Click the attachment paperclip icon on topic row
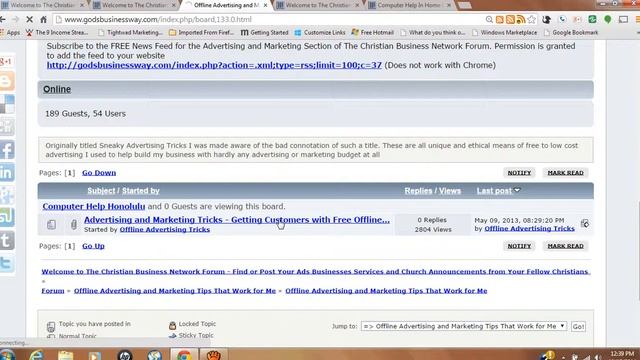 tap(73, 224)
